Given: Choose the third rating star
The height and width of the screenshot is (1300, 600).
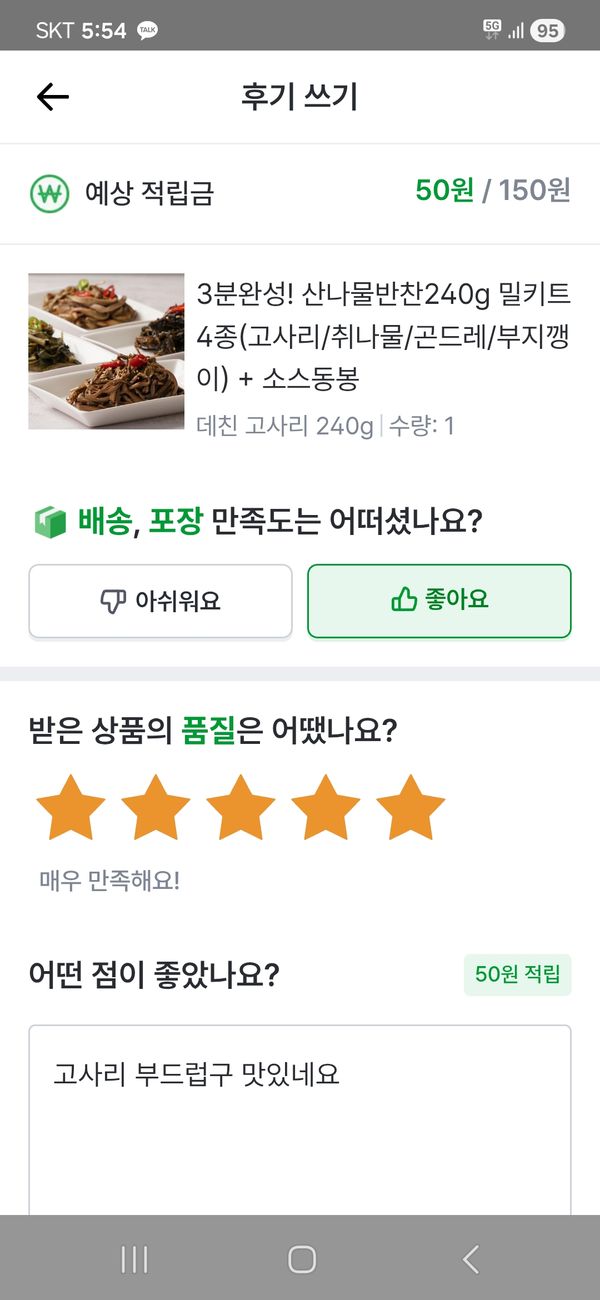Looking at the screenshot, I should 240,807.
